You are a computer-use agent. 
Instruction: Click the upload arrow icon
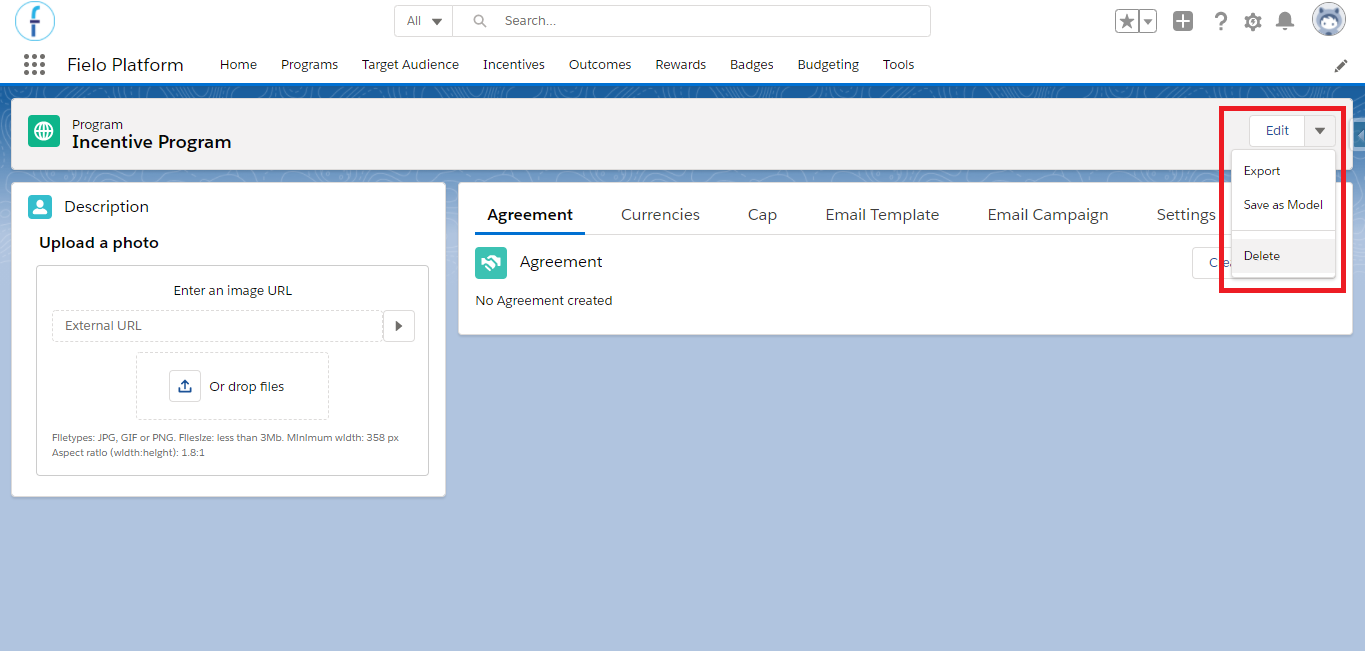tap(185, 386)
